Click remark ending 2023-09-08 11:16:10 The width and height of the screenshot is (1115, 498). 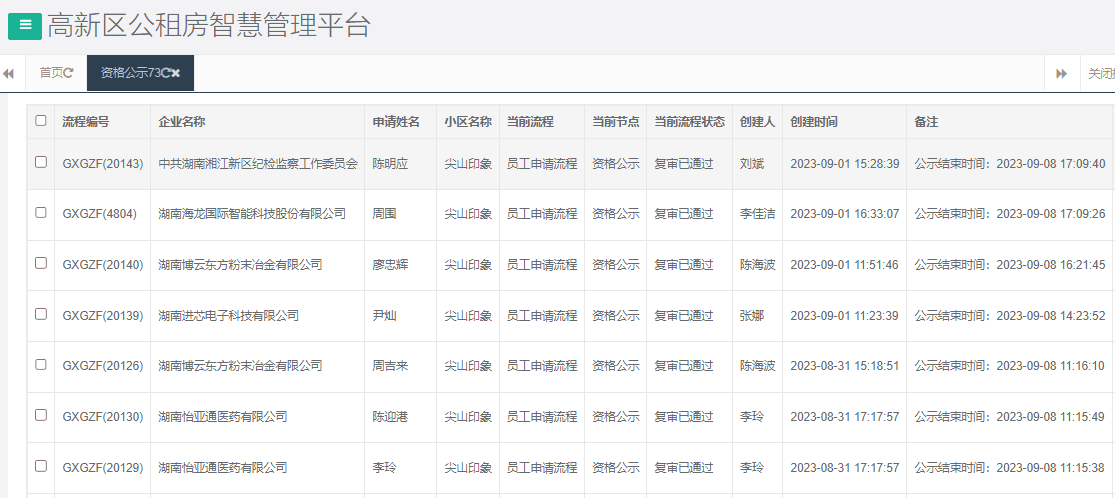(1010, 366)
